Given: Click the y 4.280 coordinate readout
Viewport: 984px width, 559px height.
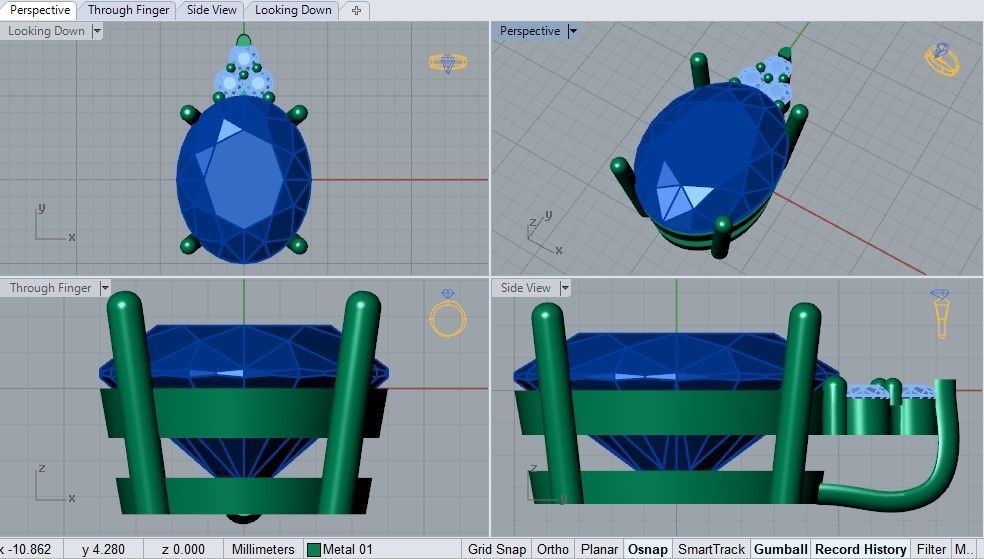Looking at the screenshot, I should [103, 550].
